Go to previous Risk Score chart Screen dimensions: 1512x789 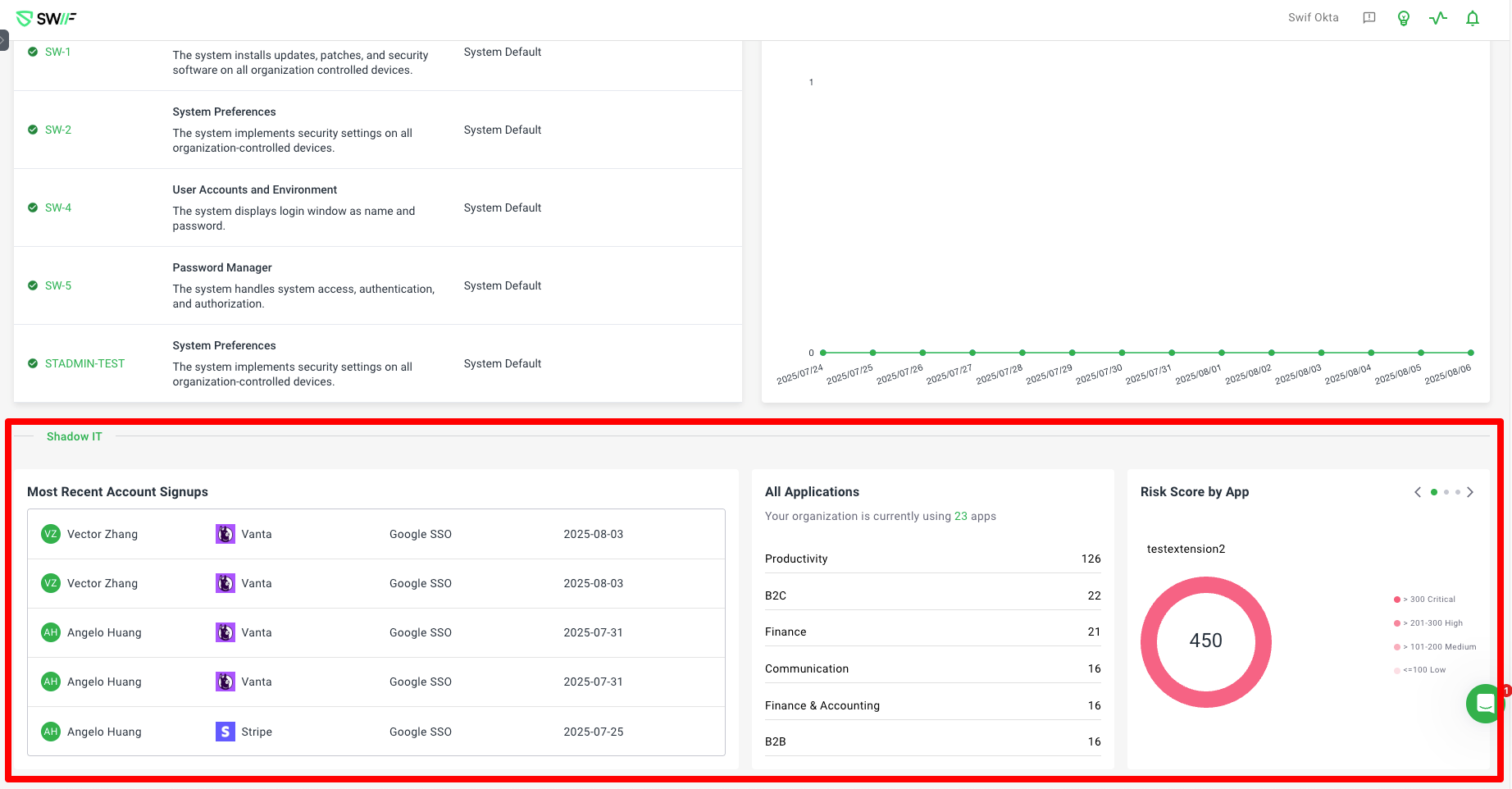click(1418, 492)
